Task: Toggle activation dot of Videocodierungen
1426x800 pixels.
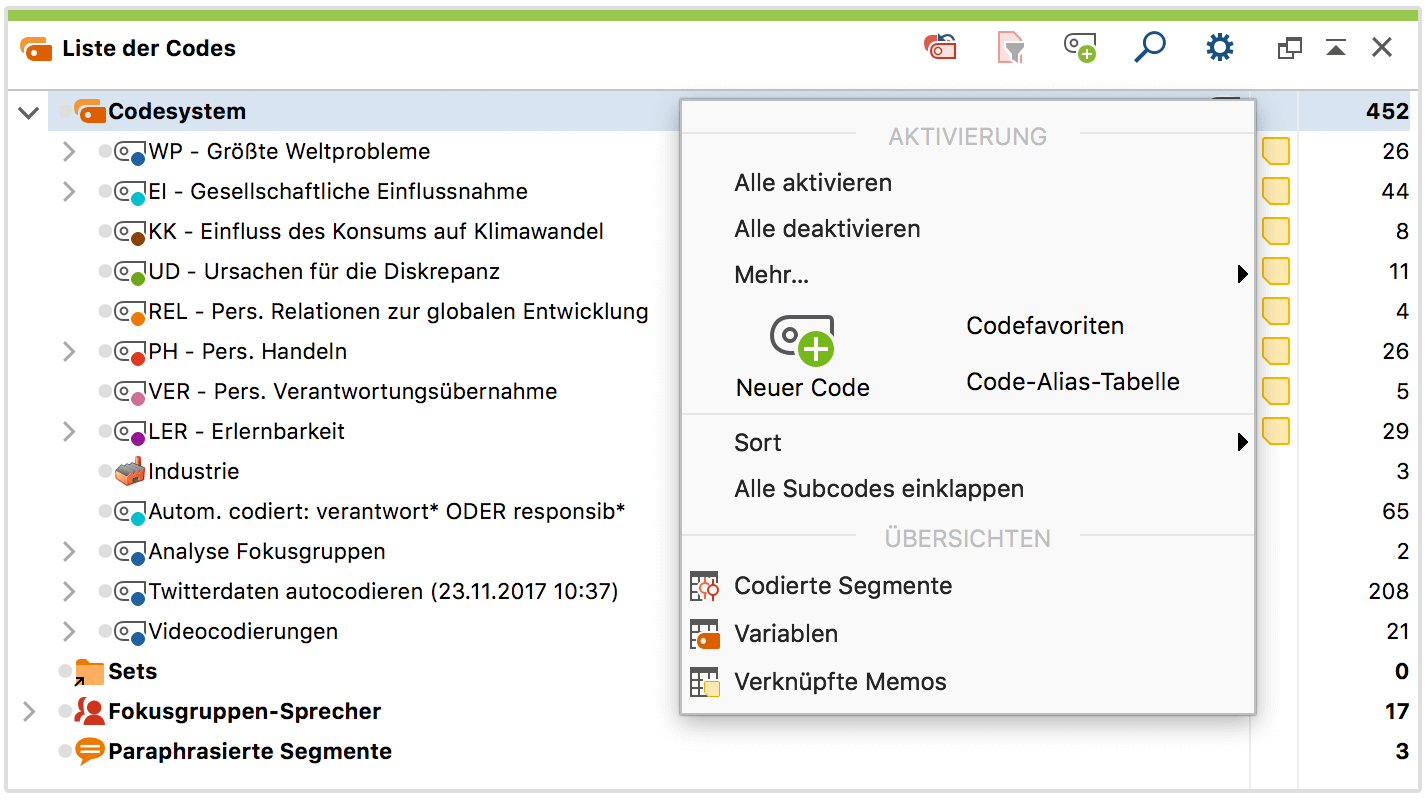Action: 105,632
